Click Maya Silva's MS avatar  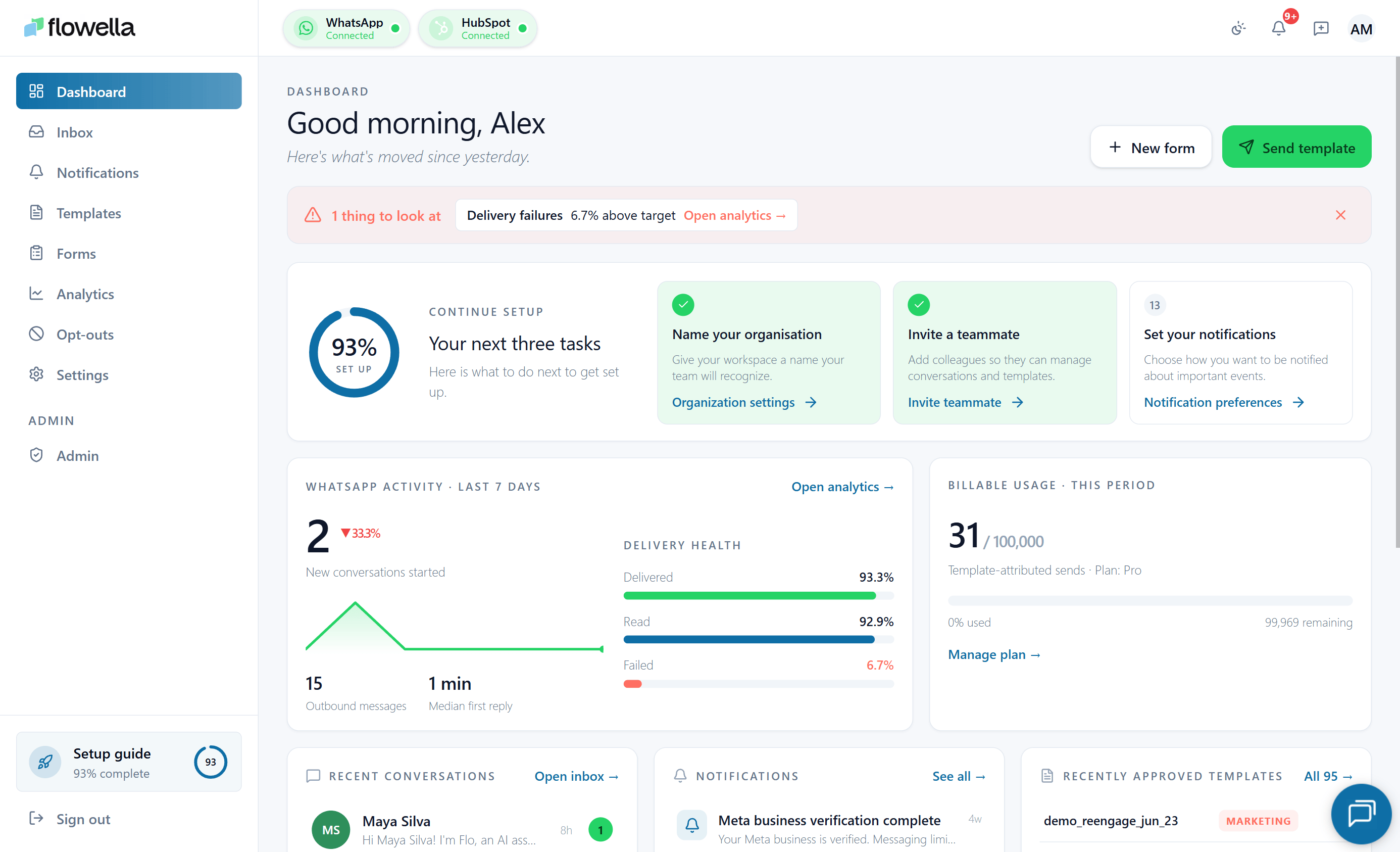331,829
